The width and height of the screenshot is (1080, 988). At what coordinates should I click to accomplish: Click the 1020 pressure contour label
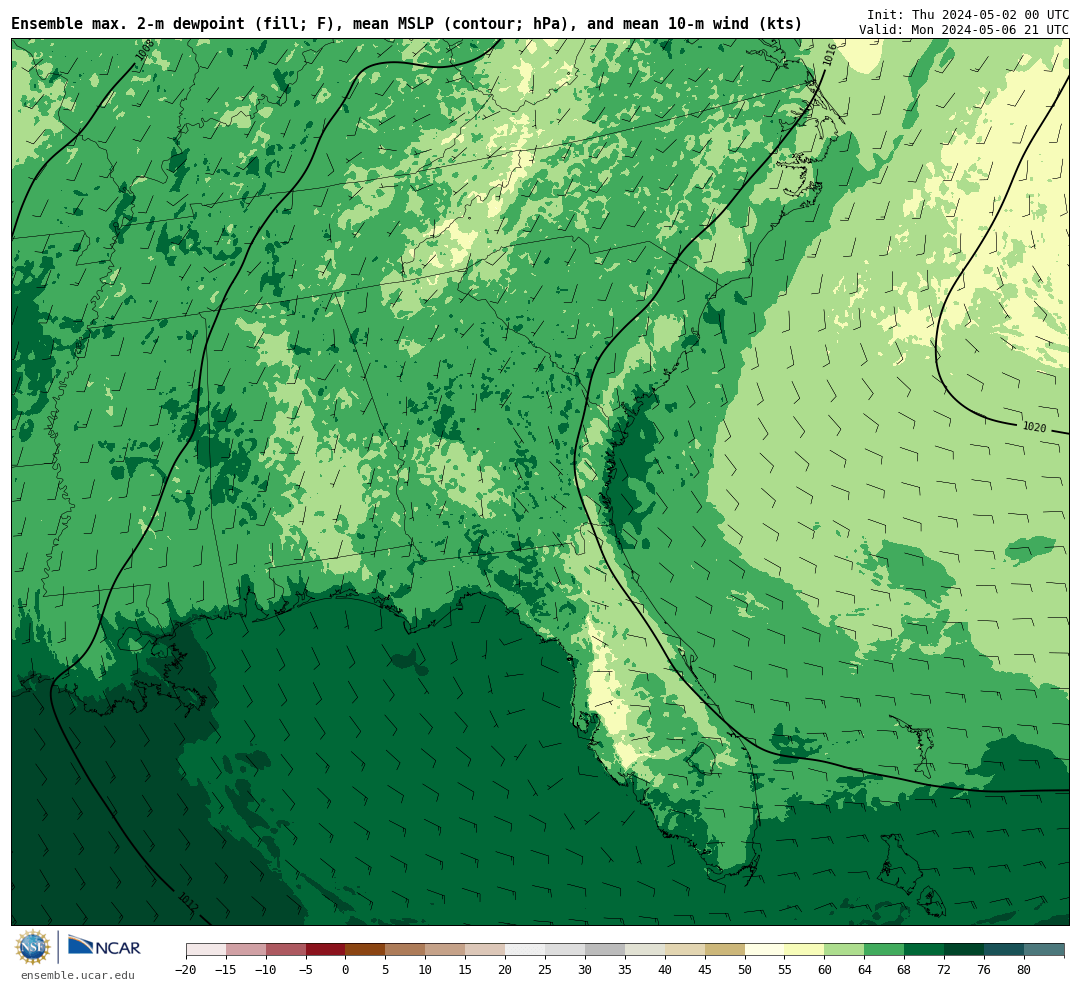[x=1034, y=427]
